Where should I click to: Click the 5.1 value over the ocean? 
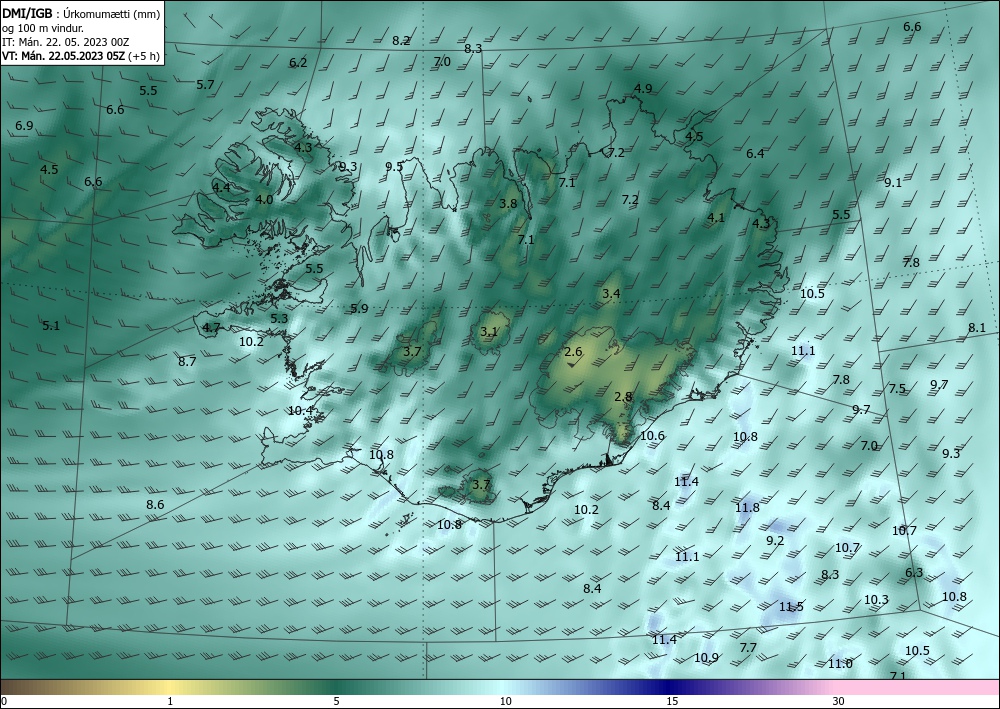(x=51, y=326)
